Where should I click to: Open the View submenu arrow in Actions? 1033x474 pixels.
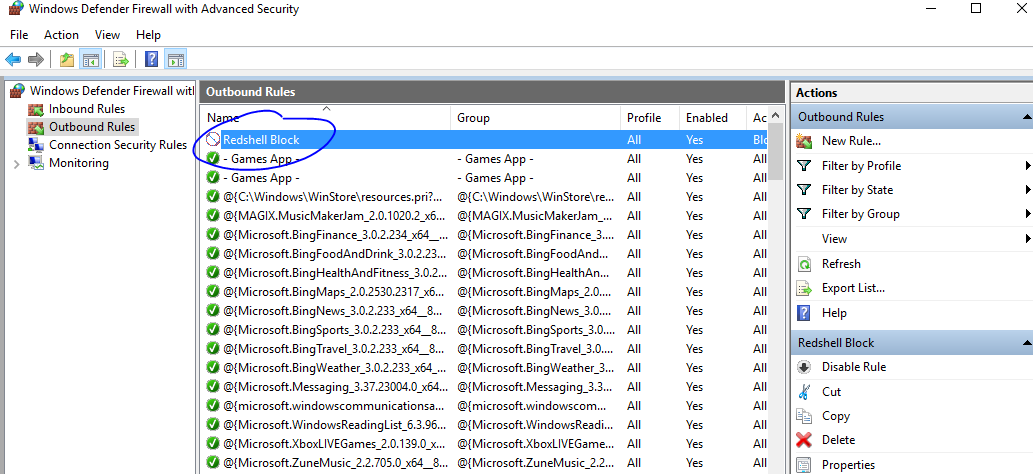coord(1027,239)
